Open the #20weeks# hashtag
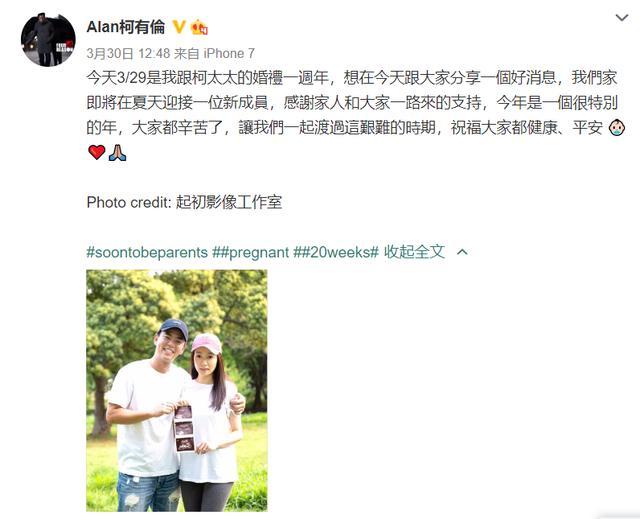640x519 pixels. coord(341,253)
